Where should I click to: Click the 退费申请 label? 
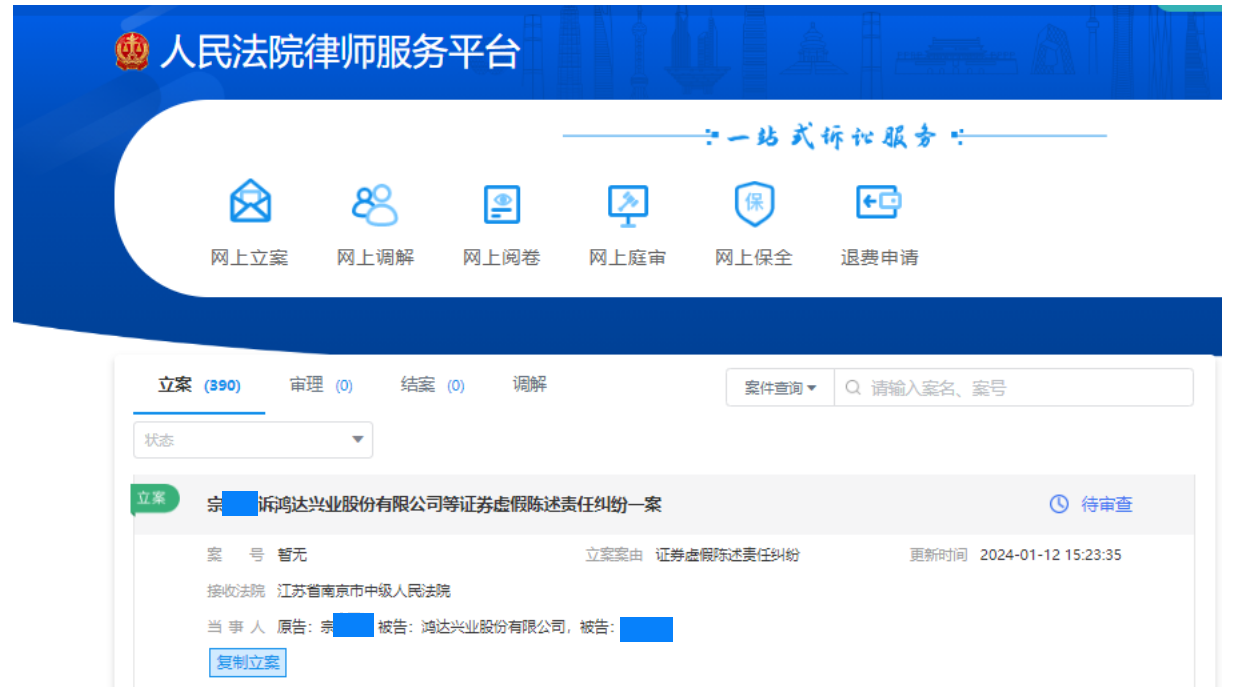[x=880, y=258]
